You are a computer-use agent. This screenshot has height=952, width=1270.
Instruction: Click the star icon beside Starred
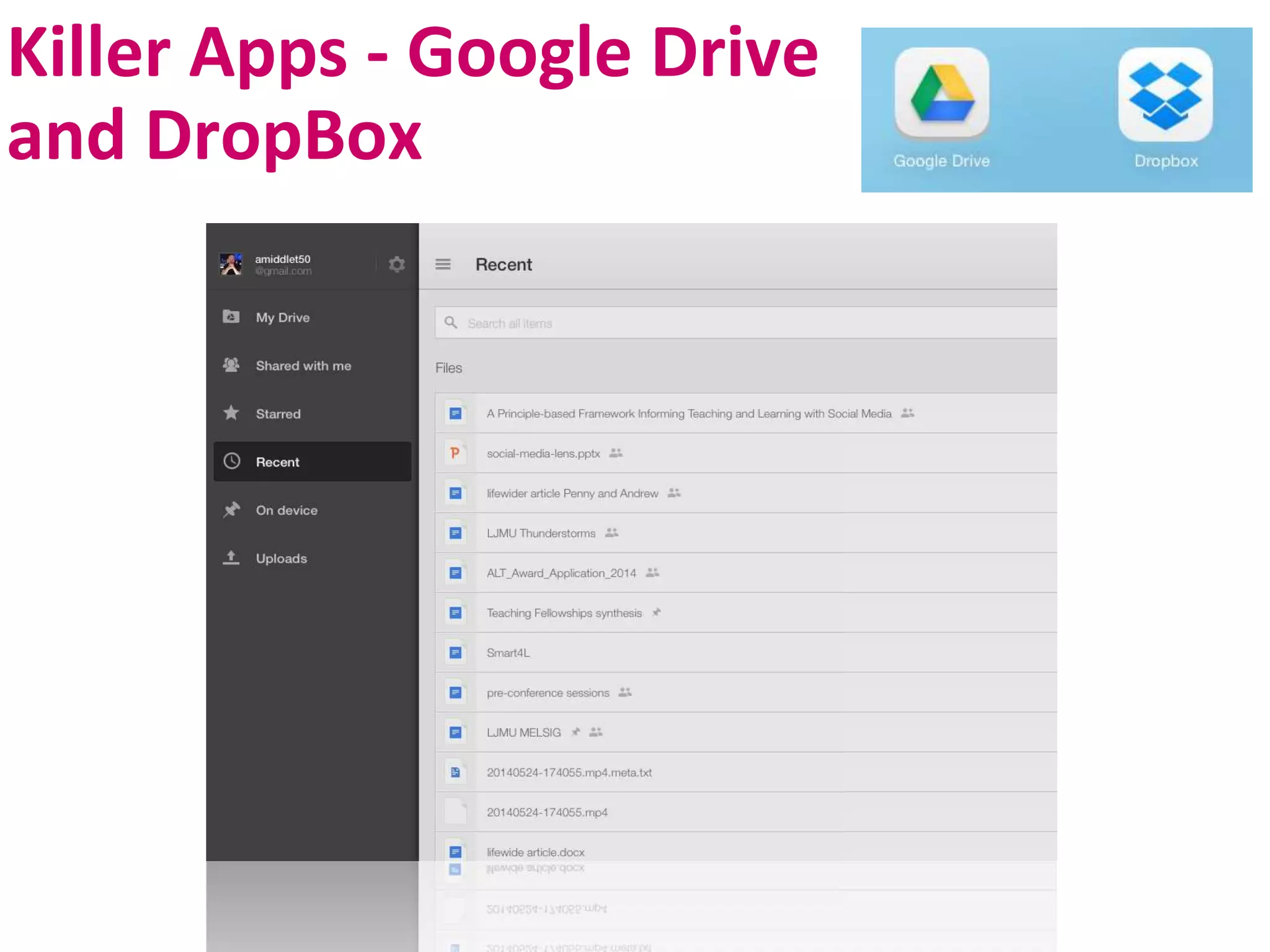231,413
